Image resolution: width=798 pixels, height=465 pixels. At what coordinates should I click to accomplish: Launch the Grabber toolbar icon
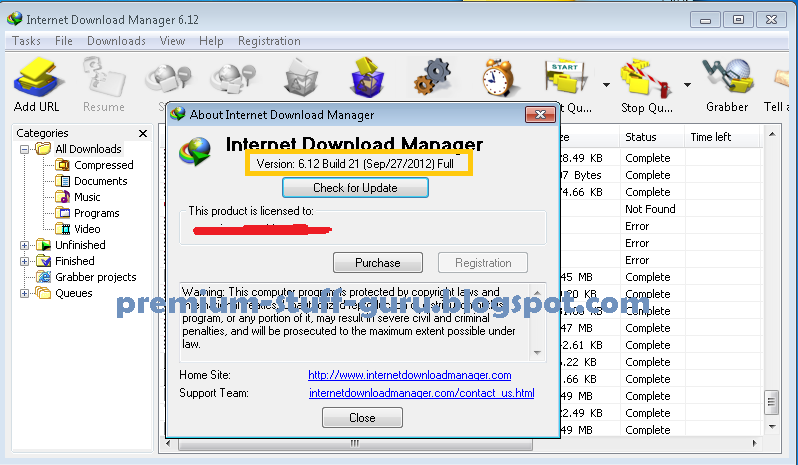coord(727,77)
